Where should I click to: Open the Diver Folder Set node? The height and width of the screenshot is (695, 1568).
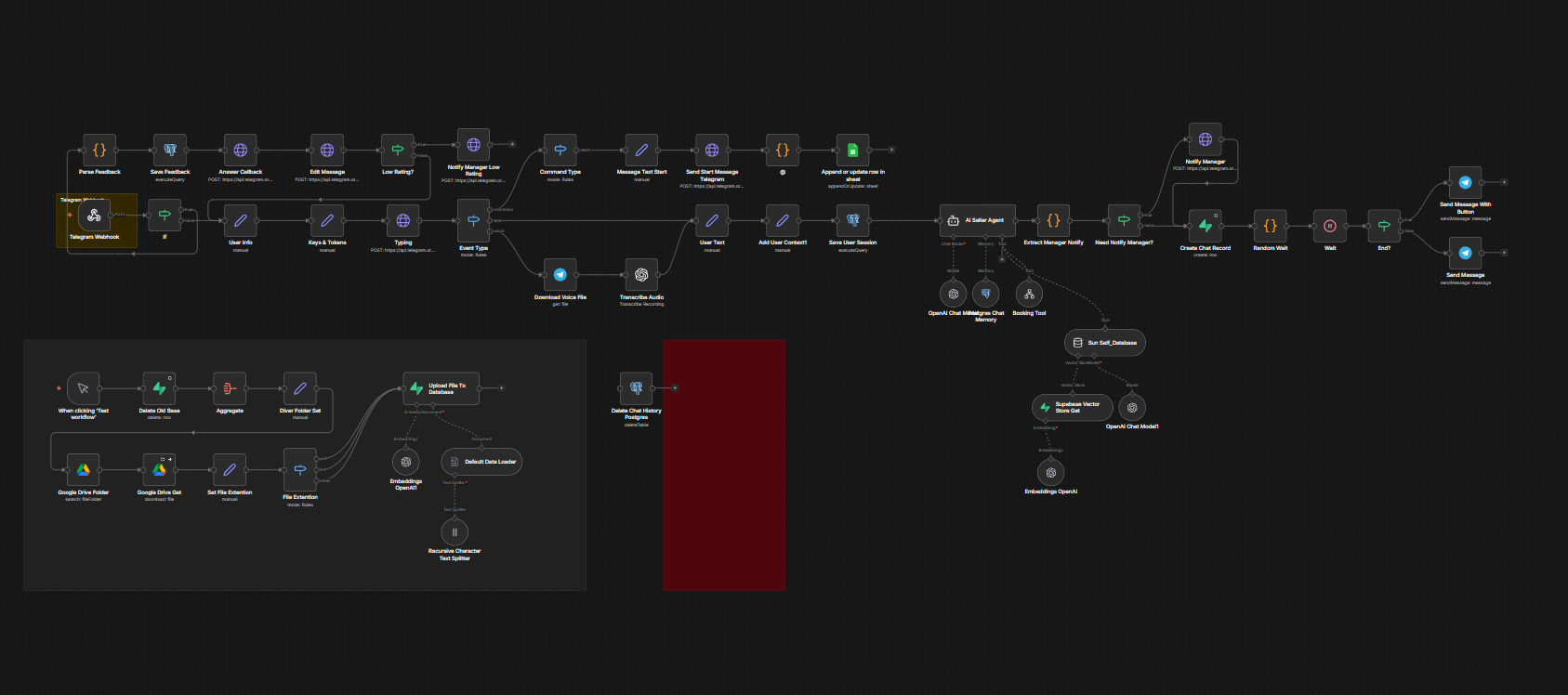(300, 388)
